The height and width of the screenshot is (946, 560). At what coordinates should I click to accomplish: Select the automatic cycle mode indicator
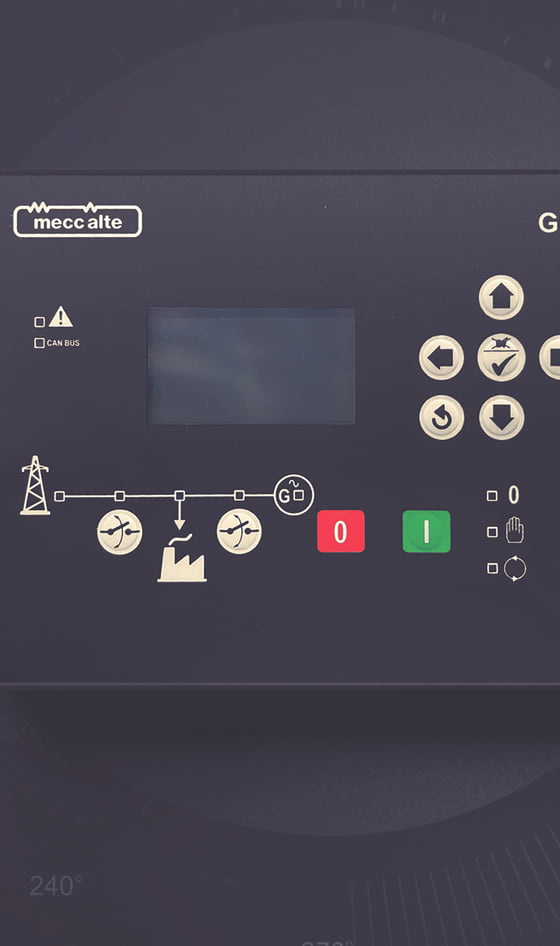click(492, 568)
